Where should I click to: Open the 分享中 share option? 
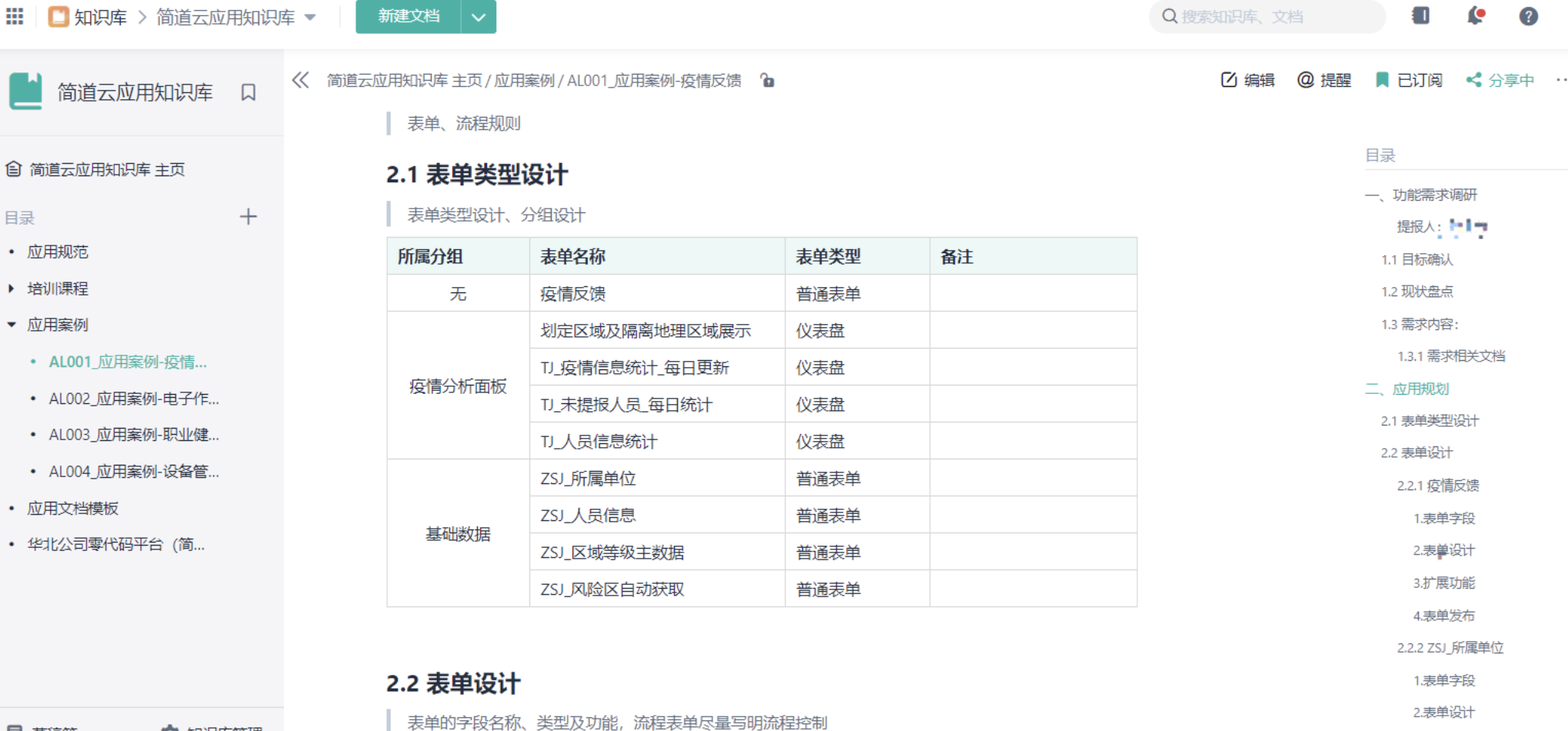click(1500, 80)
